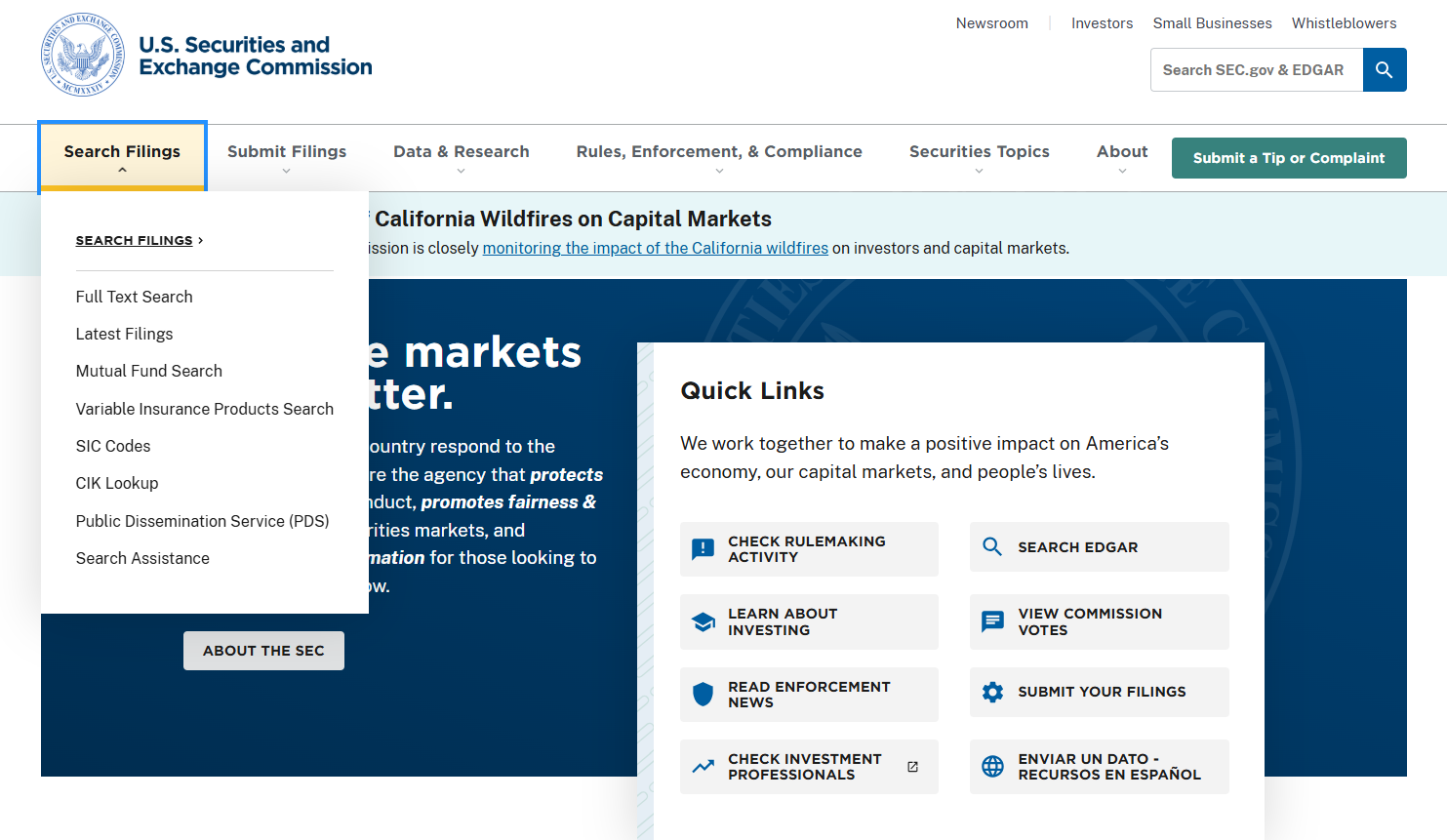Click the SEC seal logo
This screenshot has height=840, width=1447.
[x=82, y=54]
